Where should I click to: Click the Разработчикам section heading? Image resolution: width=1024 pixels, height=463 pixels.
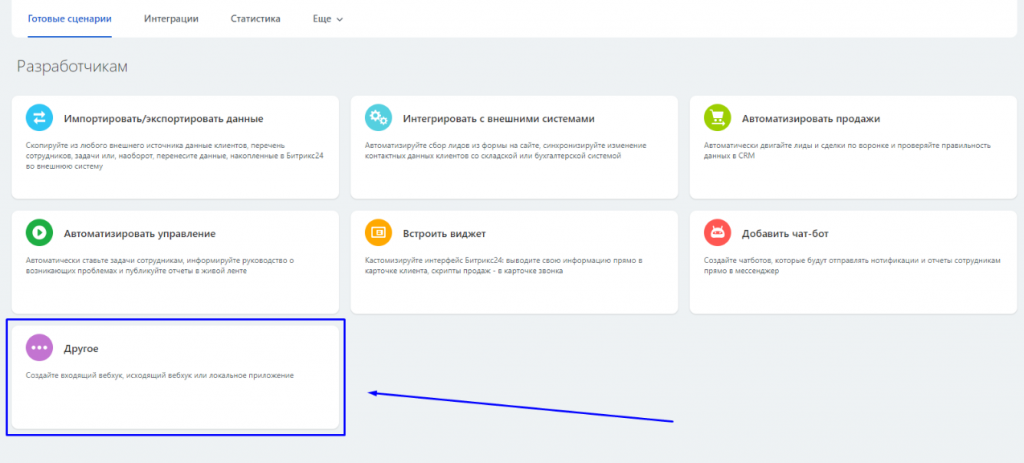point(72,67)
